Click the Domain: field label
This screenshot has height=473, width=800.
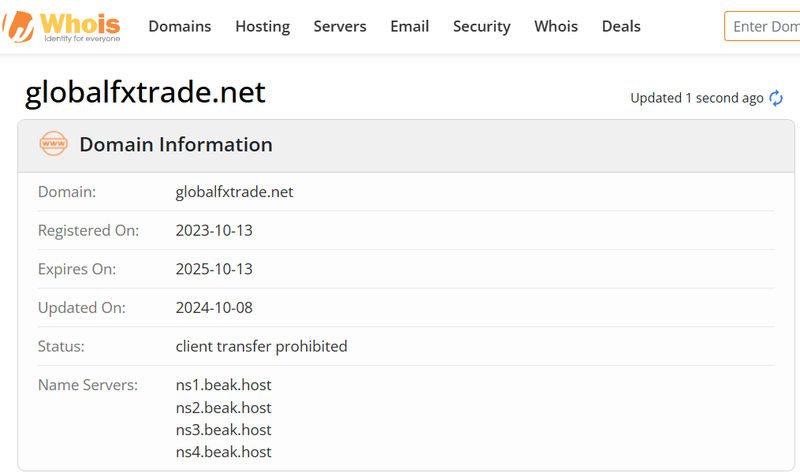[67, 192]
